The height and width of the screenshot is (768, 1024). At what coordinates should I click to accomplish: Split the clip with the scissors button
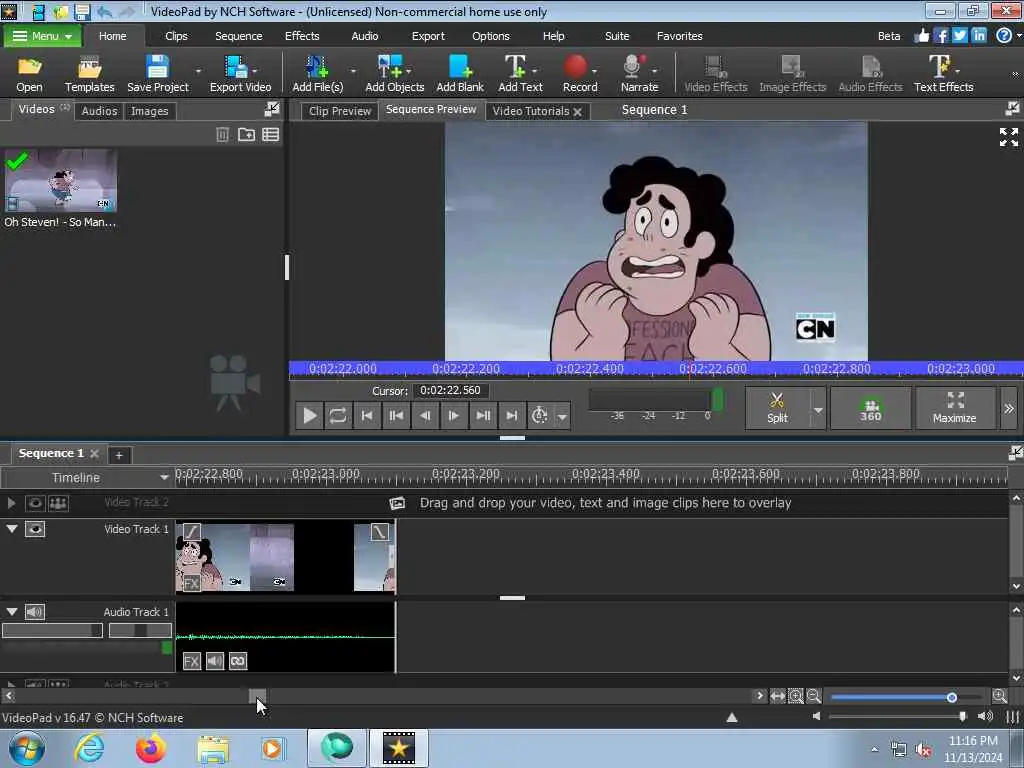[x=777, y=408]
